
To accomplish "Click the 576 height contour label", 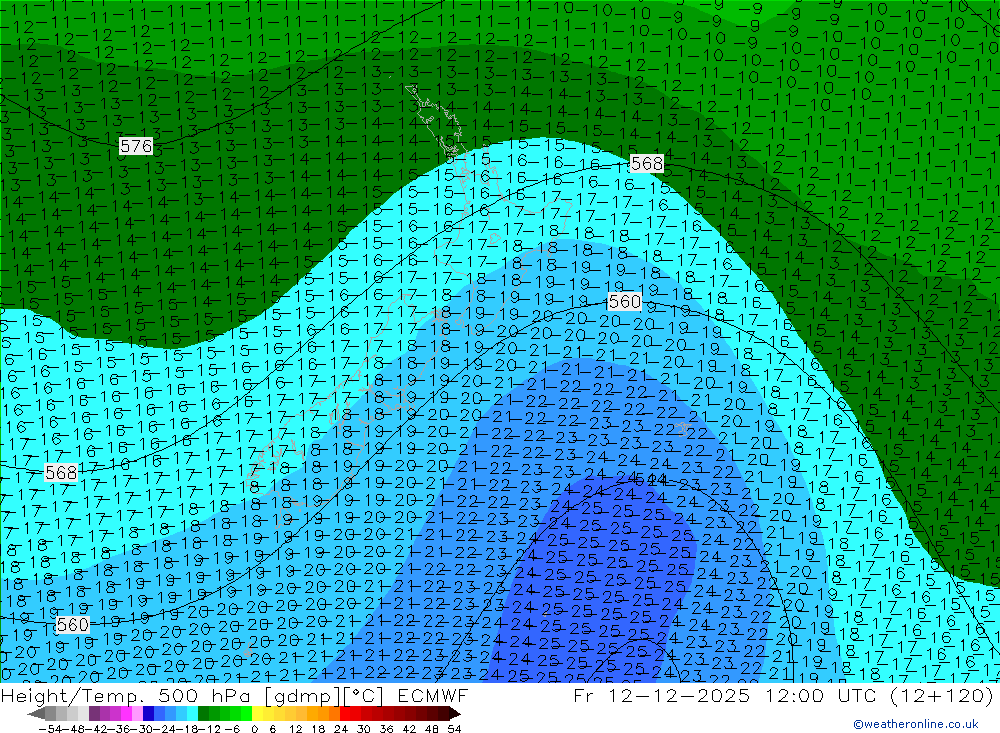I will pyautogui.click(x=136, y=147).
